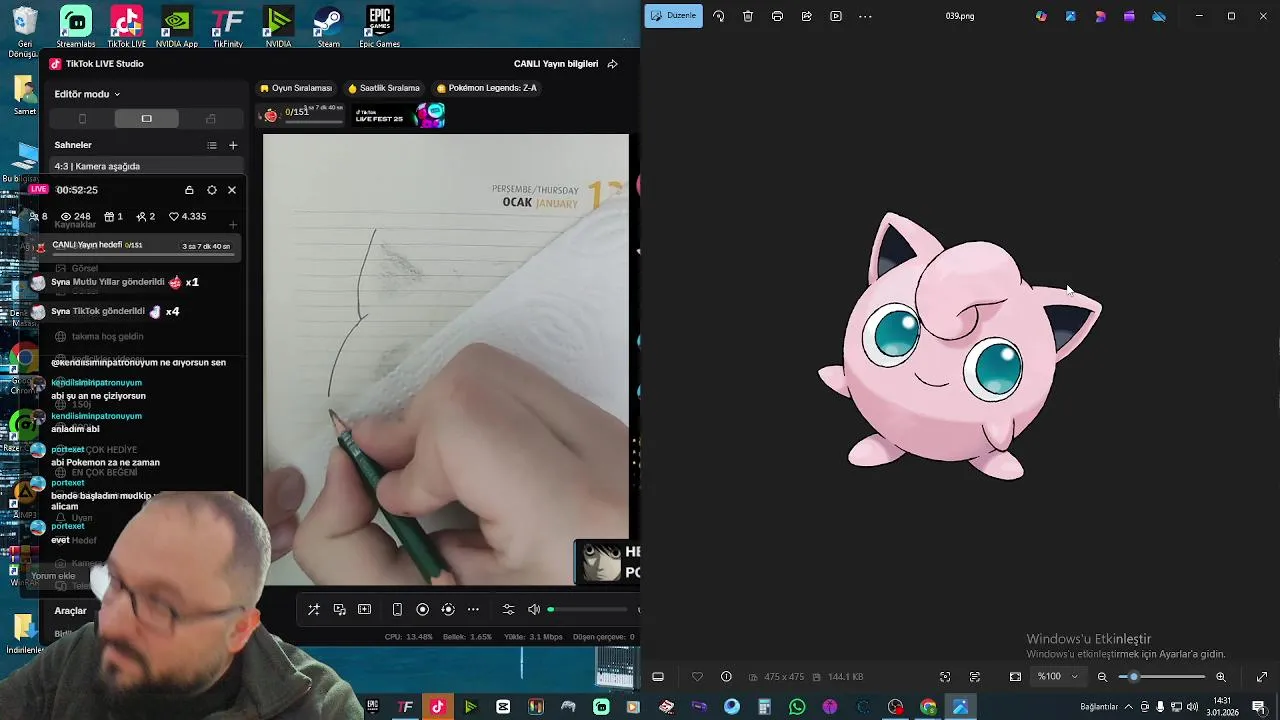This screenshot has width=1280, height=720.
Task: Zoom out the image in Photos
Action: [1103, 677]
